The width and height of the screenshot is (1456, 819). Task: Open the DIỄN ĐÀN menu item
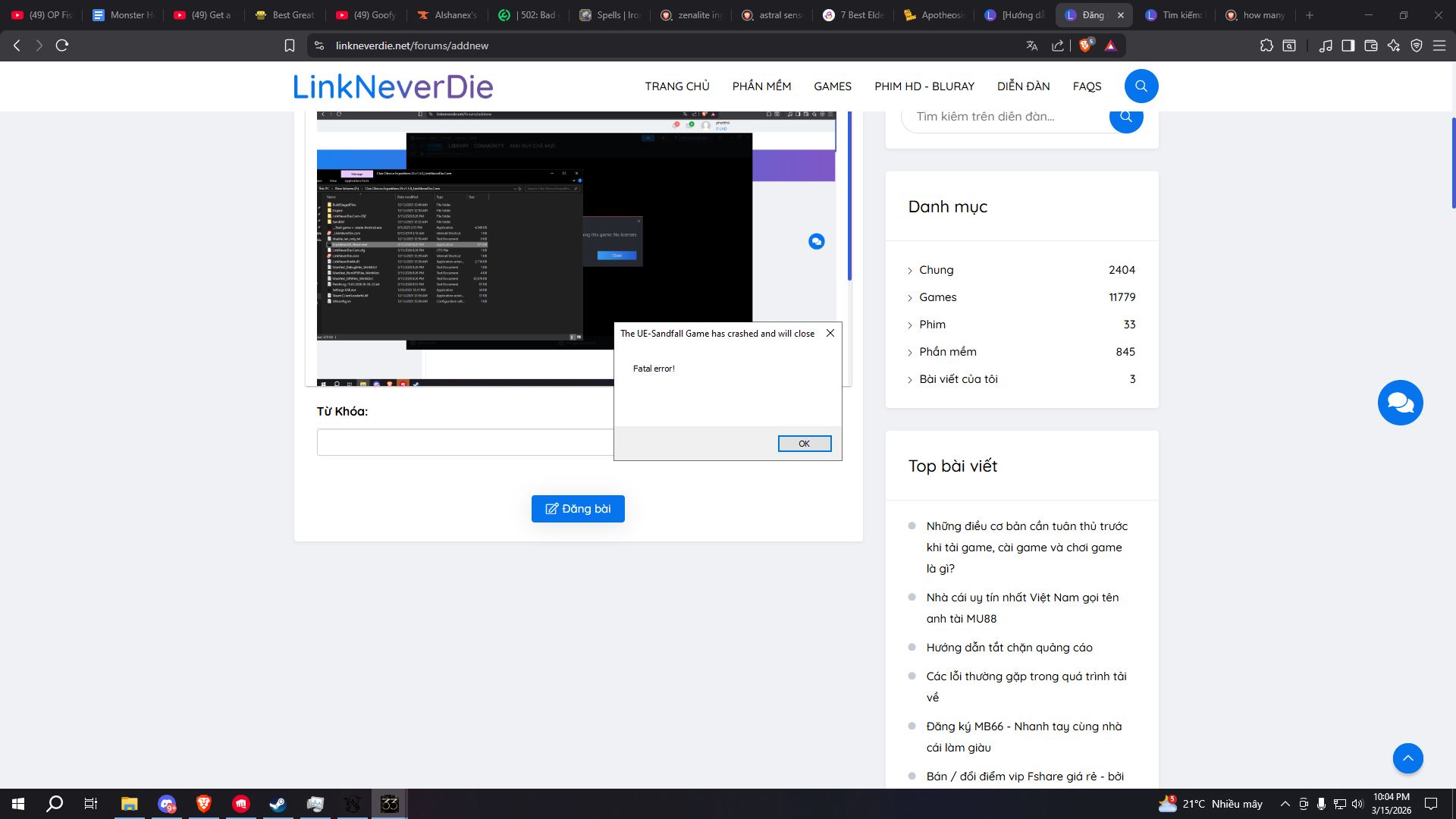[1023, 86]
